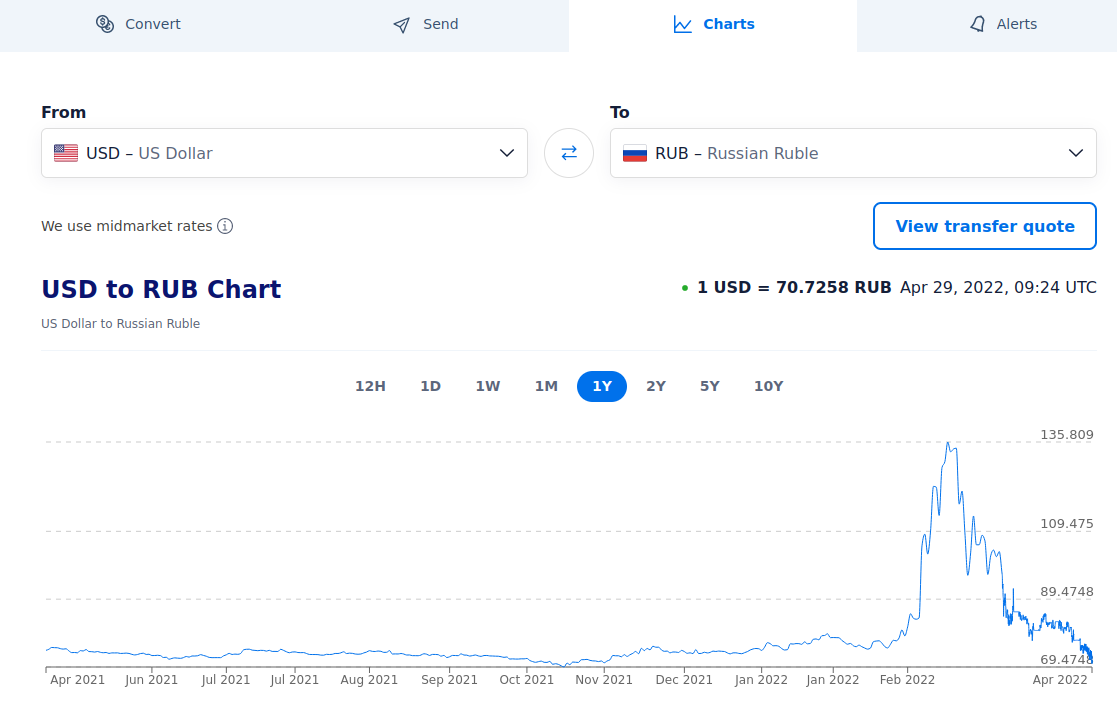Open the Send tab
The height and width of the screenshot is (710, 1117).
pyautogui.click(x=427, y=26)
